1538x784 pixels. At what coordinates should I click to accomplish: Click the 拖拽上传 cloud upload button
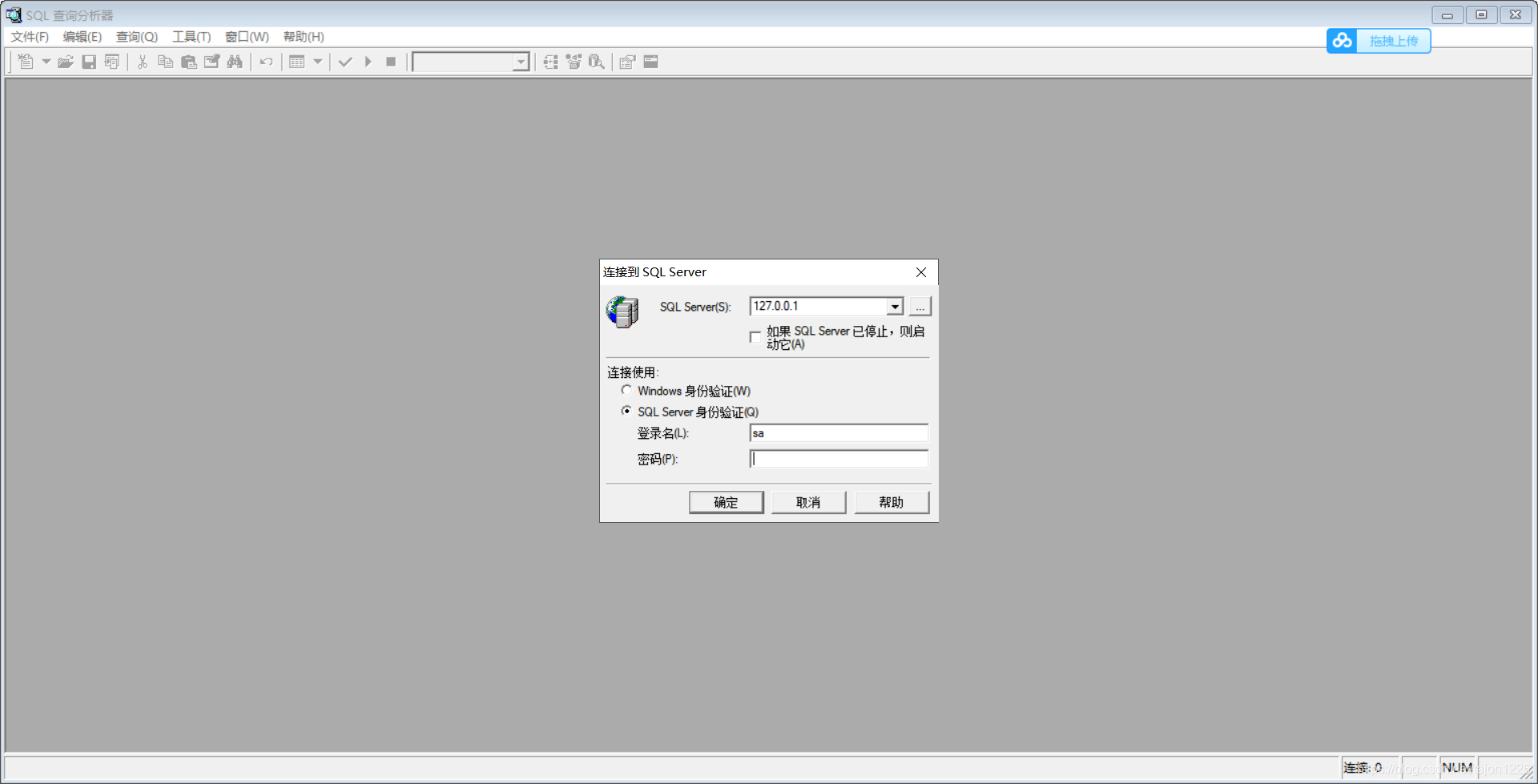(x=1393, y=41)
